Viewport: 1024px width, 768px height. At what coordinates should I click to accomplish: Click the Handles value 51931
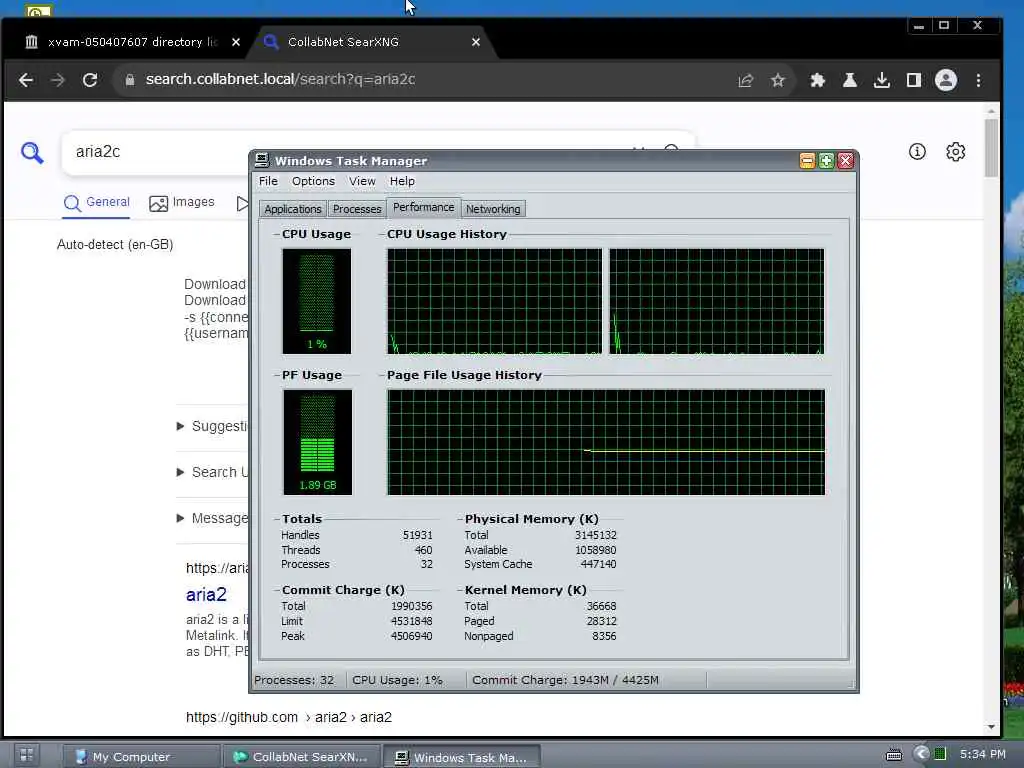(x=417, y=535)
